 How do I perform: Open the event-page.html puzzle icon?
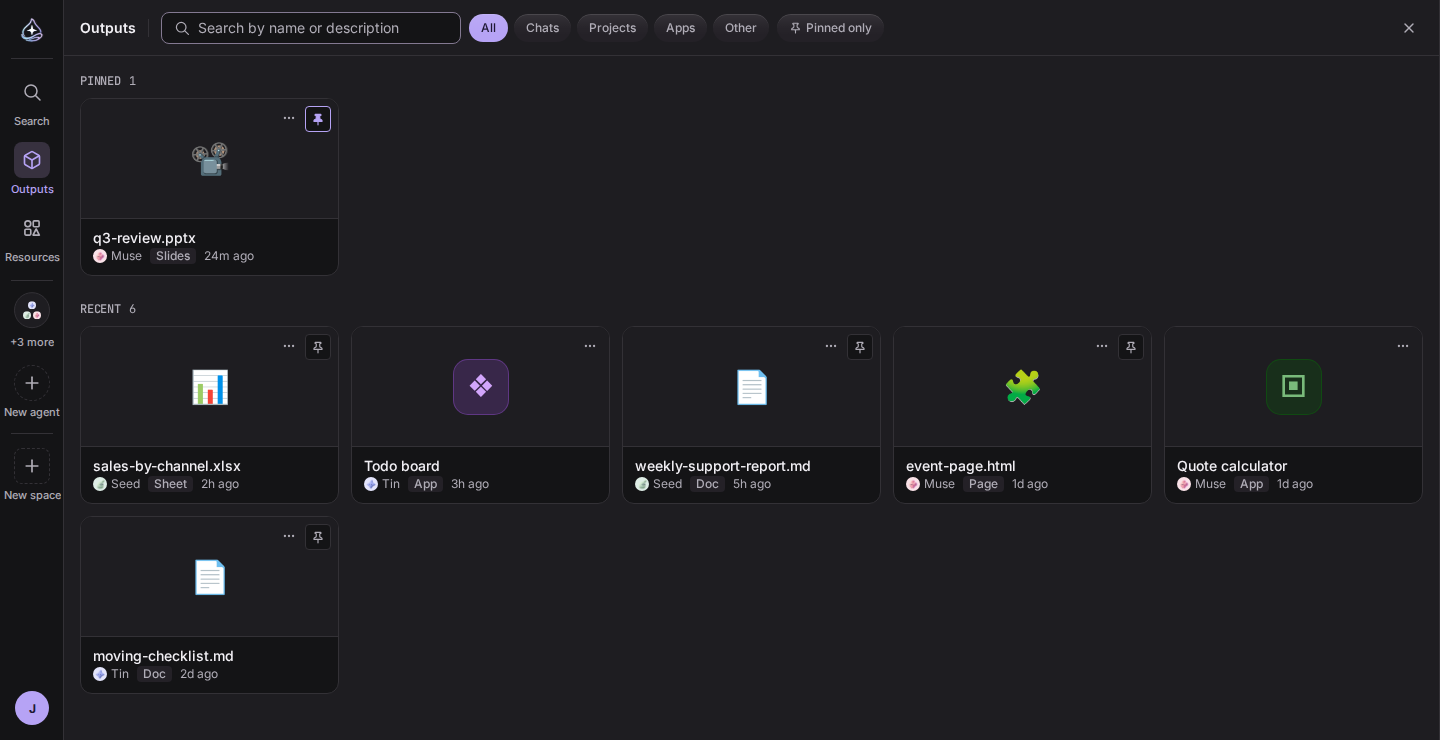[x=1023, y=387]
